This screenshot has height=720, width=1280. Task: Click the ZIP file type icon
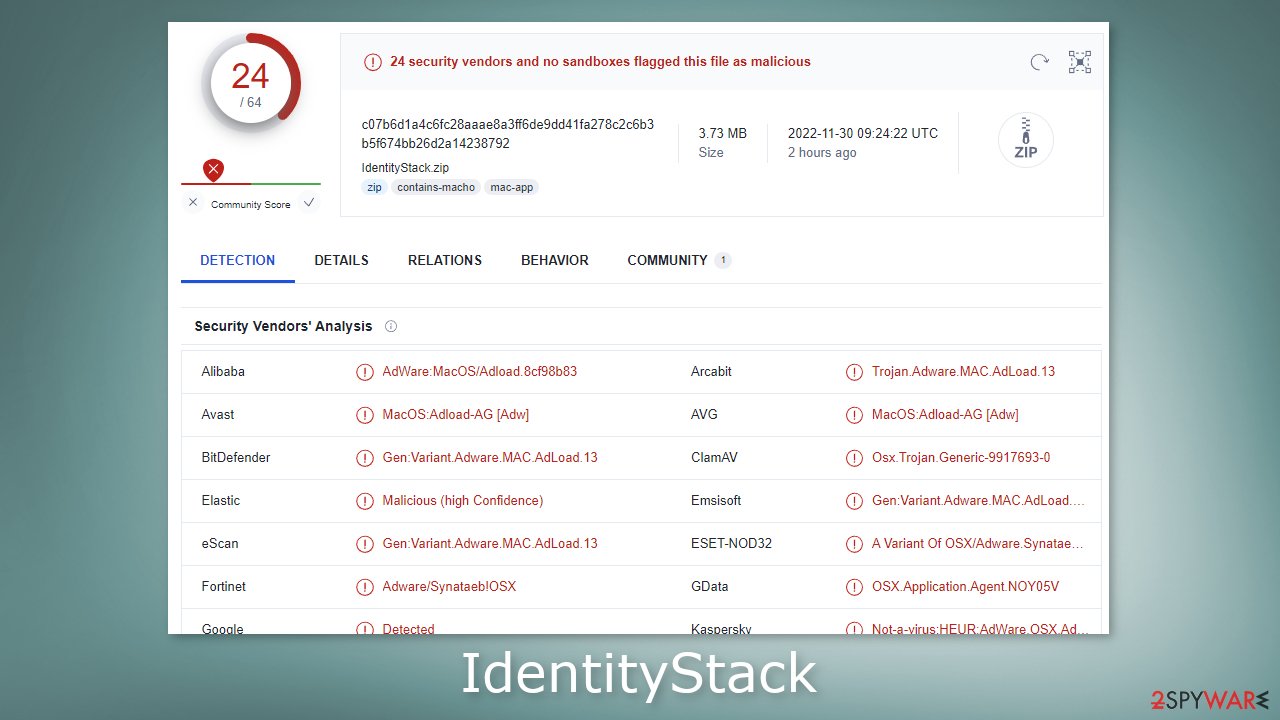tap(1026, 140)
